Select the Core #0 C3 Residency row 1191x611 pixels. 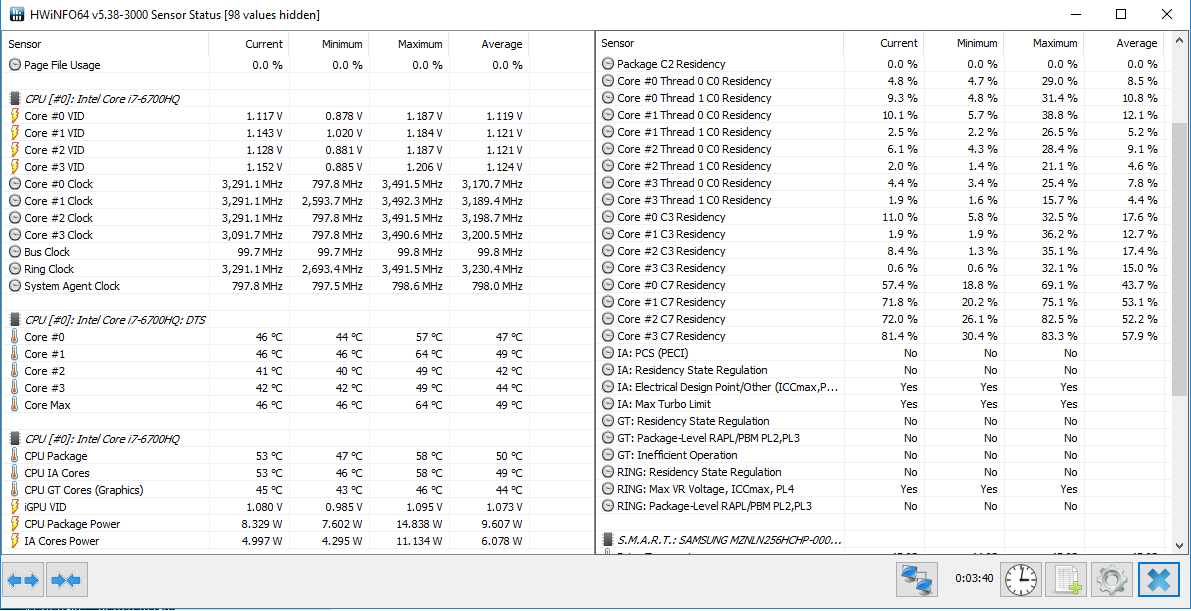coord(881,217)
